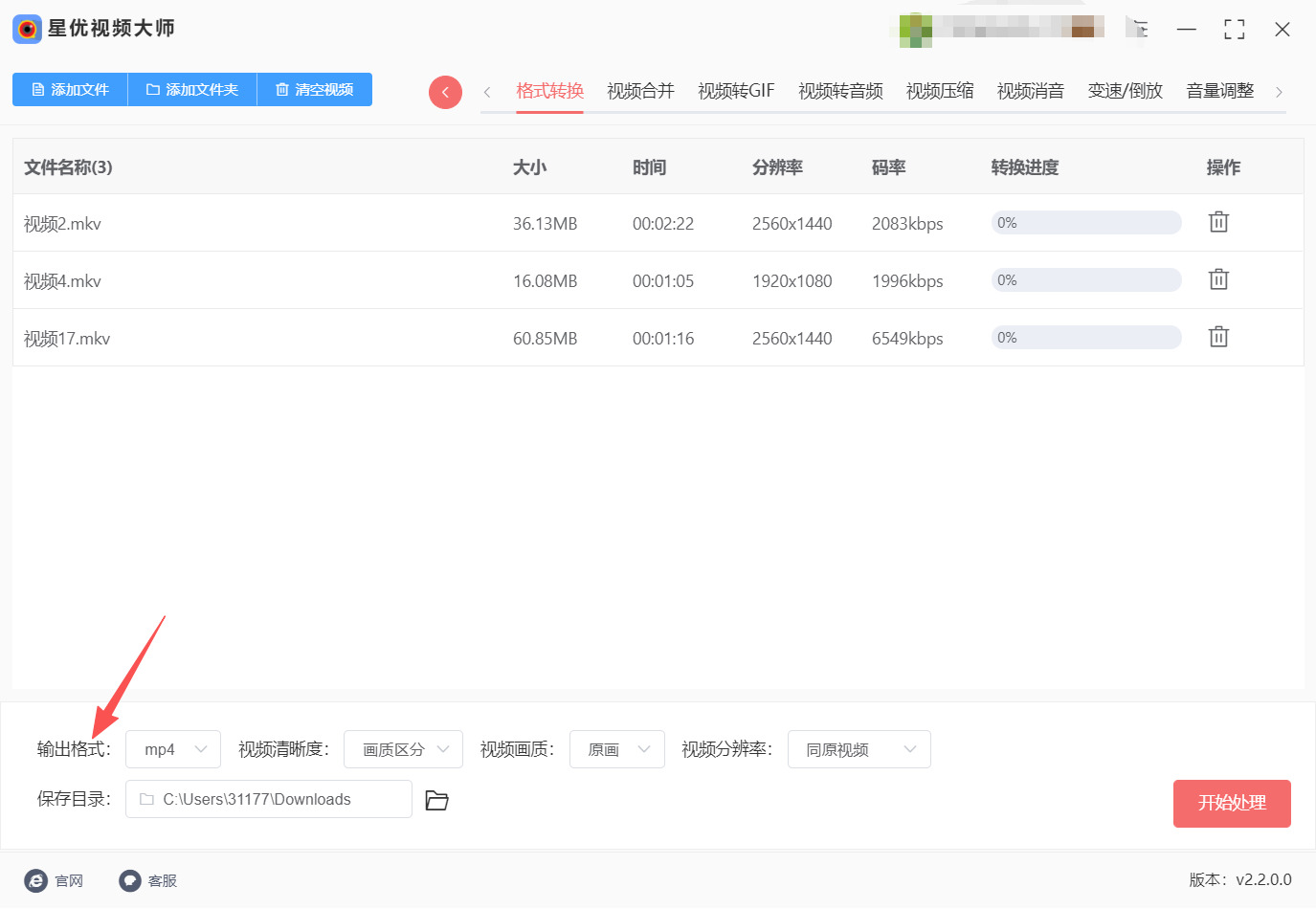Select the file name 视频17.mkv
This screenshot has width=1316, height=909.
(67, 339)
